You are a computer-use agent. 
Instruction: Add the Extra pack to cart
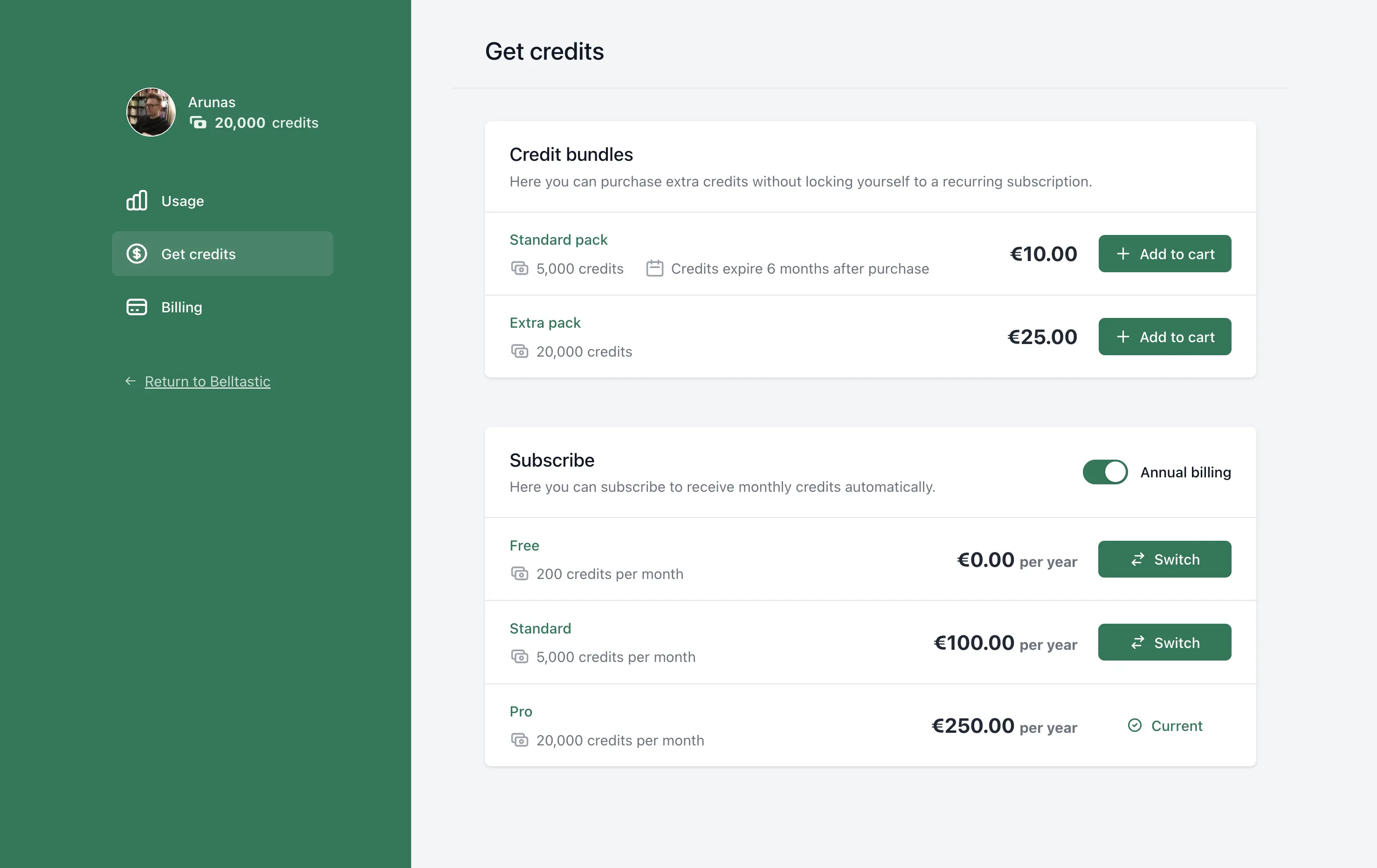(x=1164, y=337)
